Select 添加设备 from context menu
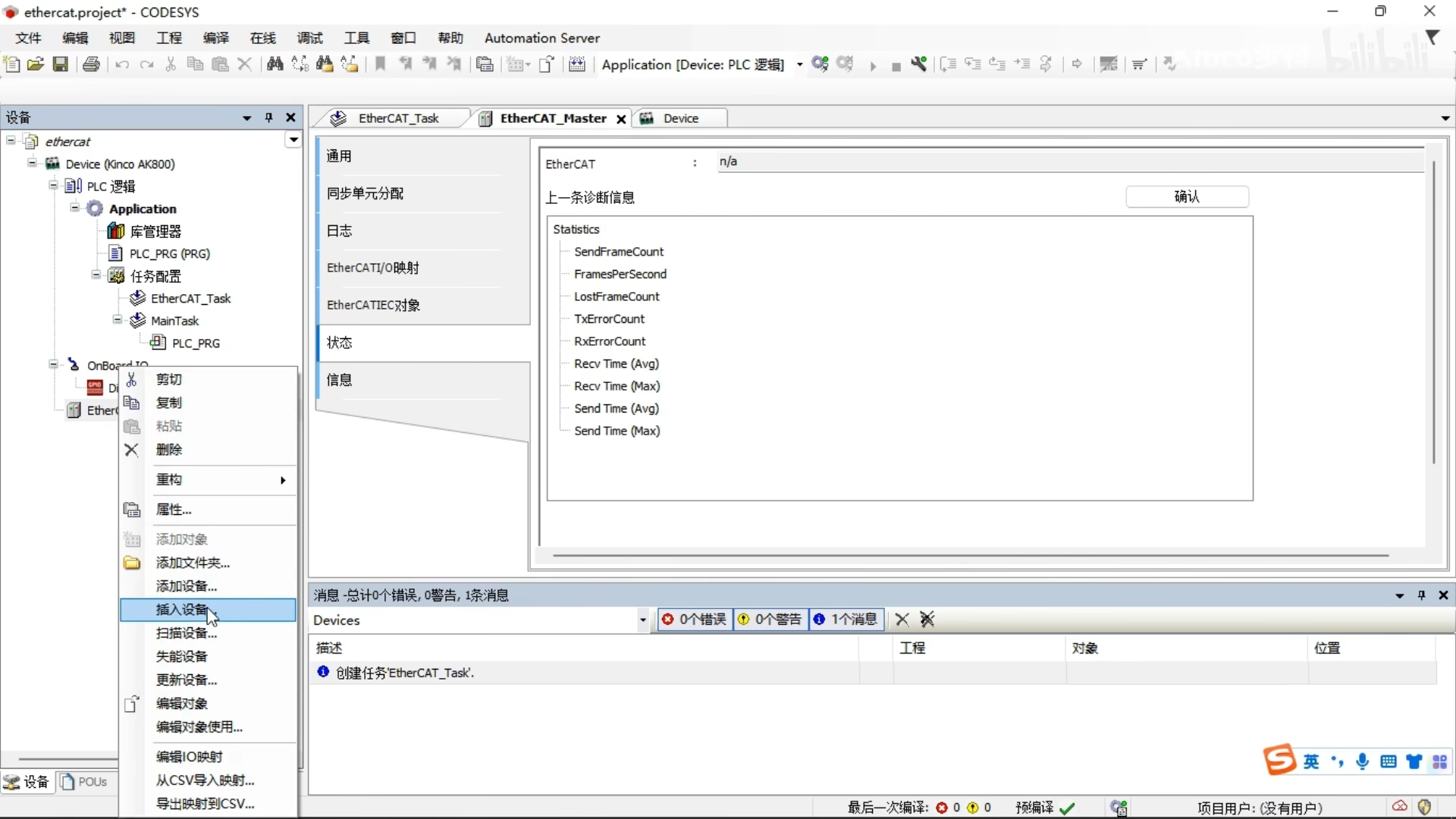Screen dimensions: 1456x819 tap(186, 586)
